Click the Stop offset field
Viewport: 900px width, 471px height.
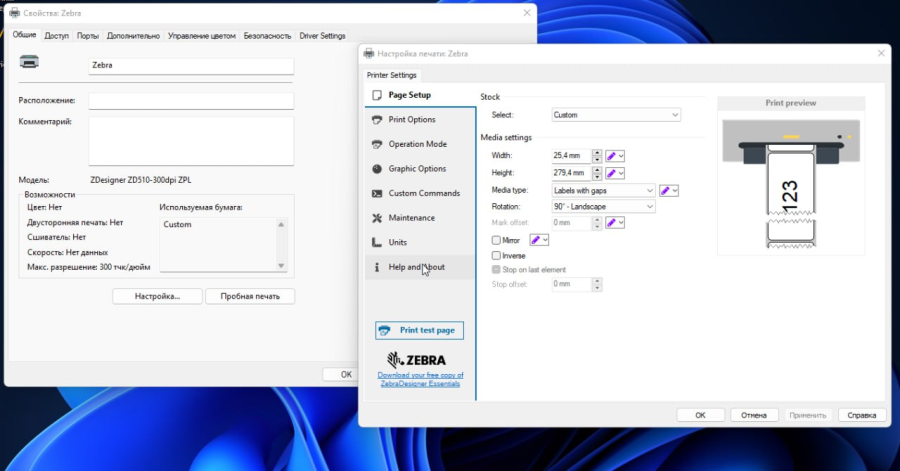pos(571,284)
